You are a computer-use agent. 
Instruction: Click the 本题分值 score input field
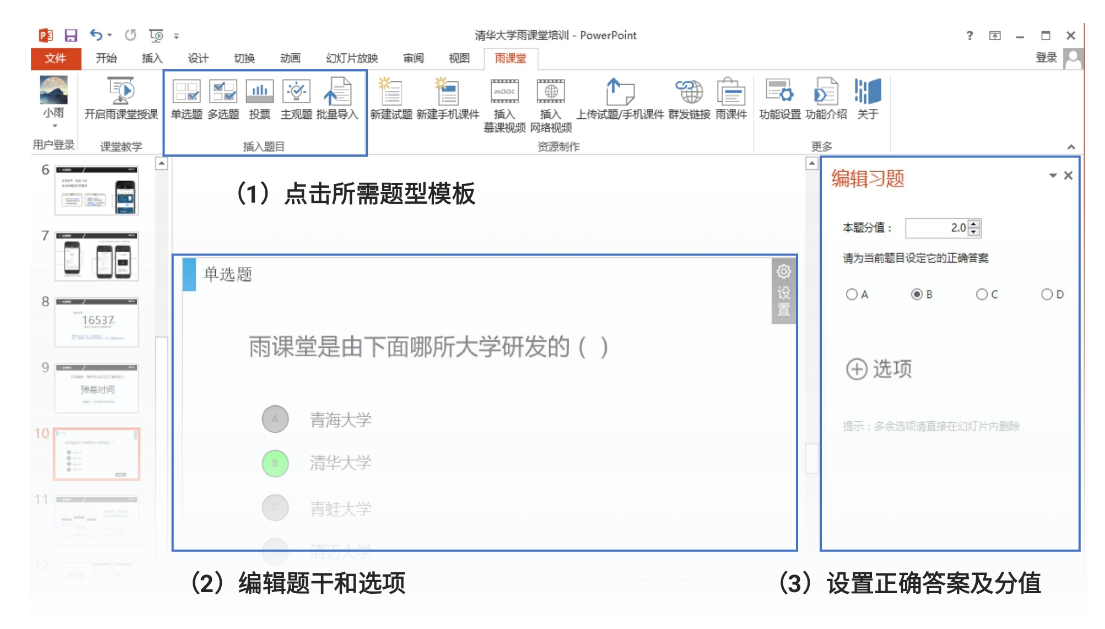(x=937, y=228)
